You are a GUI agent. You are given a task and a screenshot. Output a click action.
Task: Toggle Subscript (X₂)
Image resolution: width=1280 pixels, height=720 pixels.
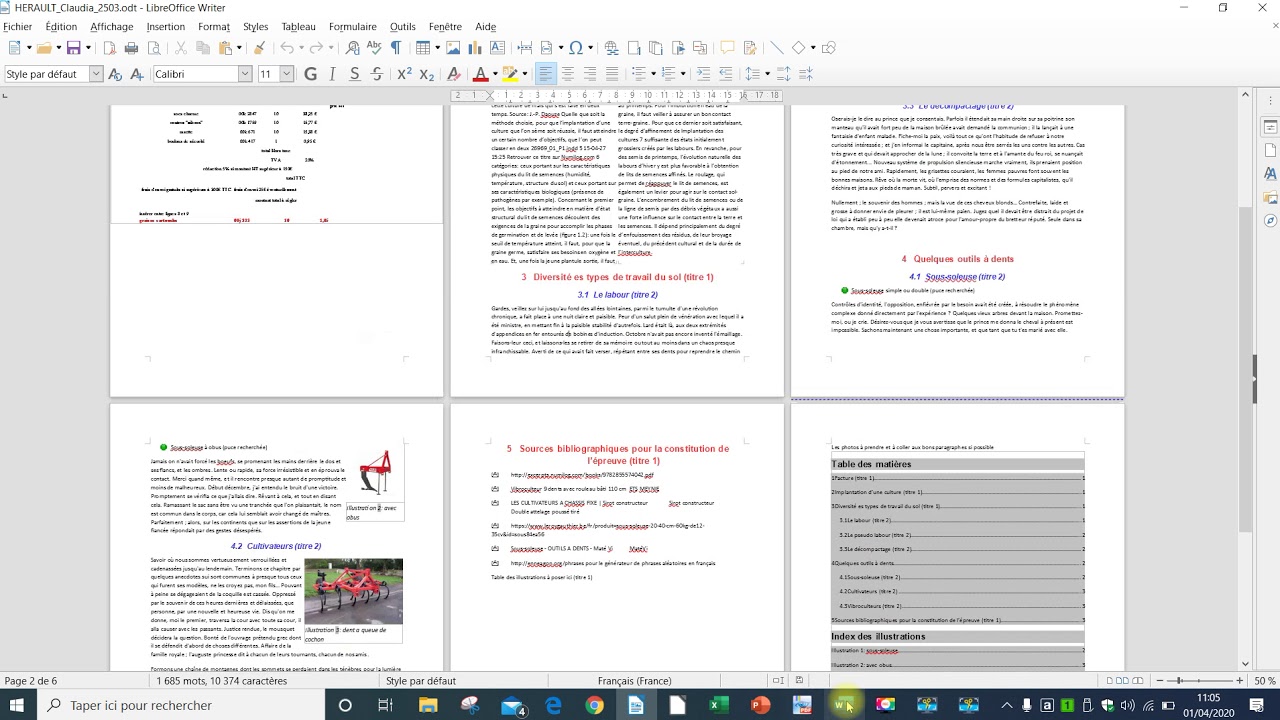426,74
